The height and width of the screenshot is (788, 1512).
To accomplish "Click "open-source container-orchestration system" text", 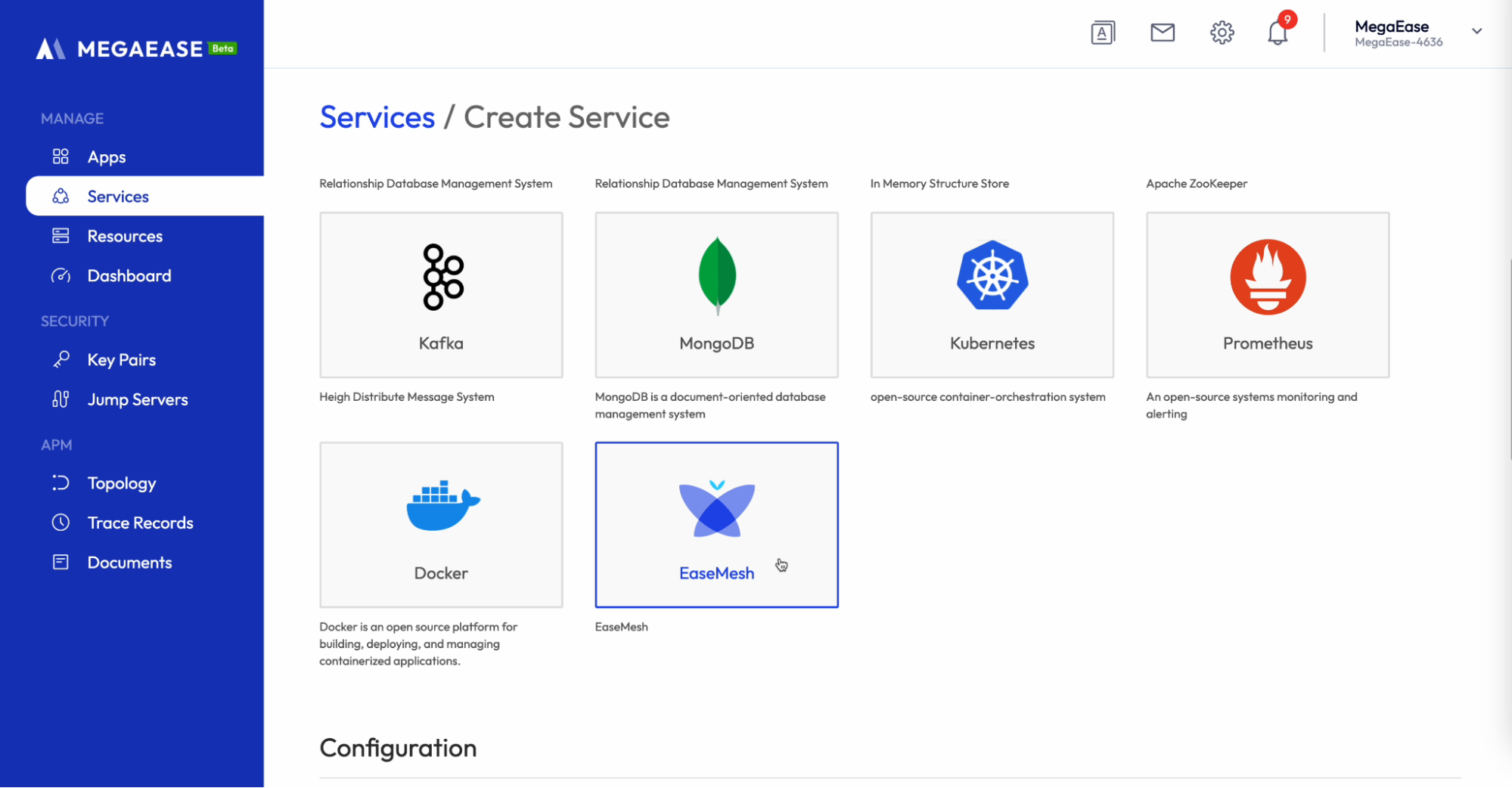I will pos(988,397).
